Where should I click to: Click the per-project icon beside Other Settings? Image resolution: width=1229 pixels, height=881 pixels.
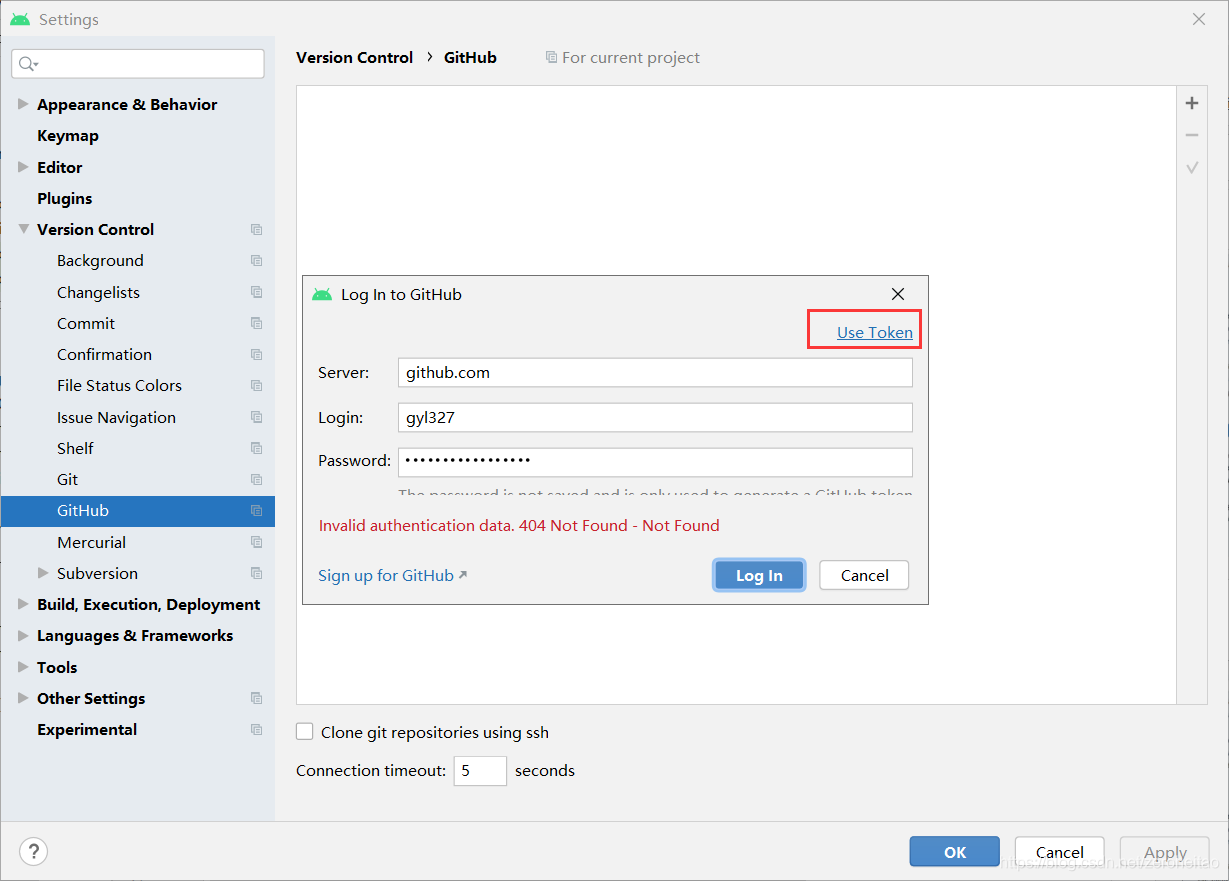tap(256, 698)
